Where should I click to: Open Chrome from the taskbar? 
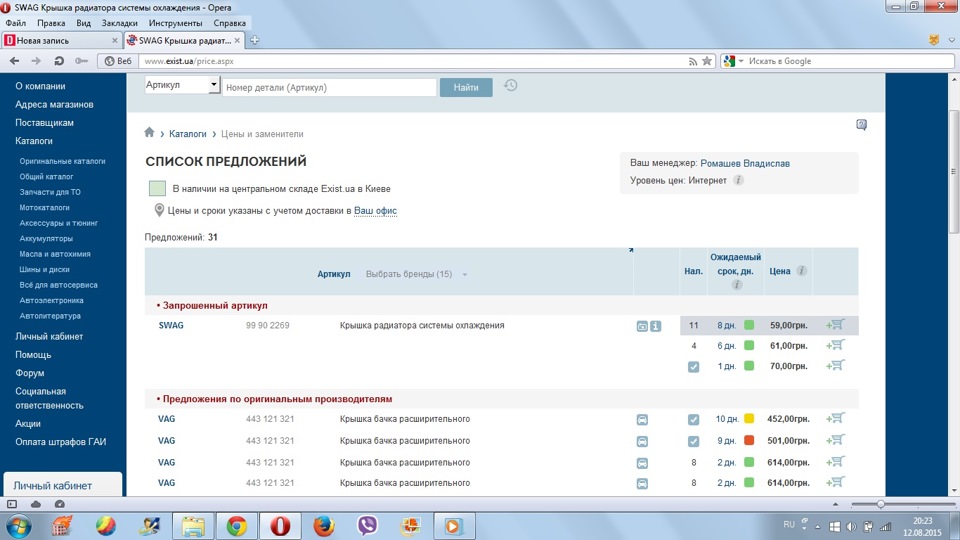click(x=236, y=526)
